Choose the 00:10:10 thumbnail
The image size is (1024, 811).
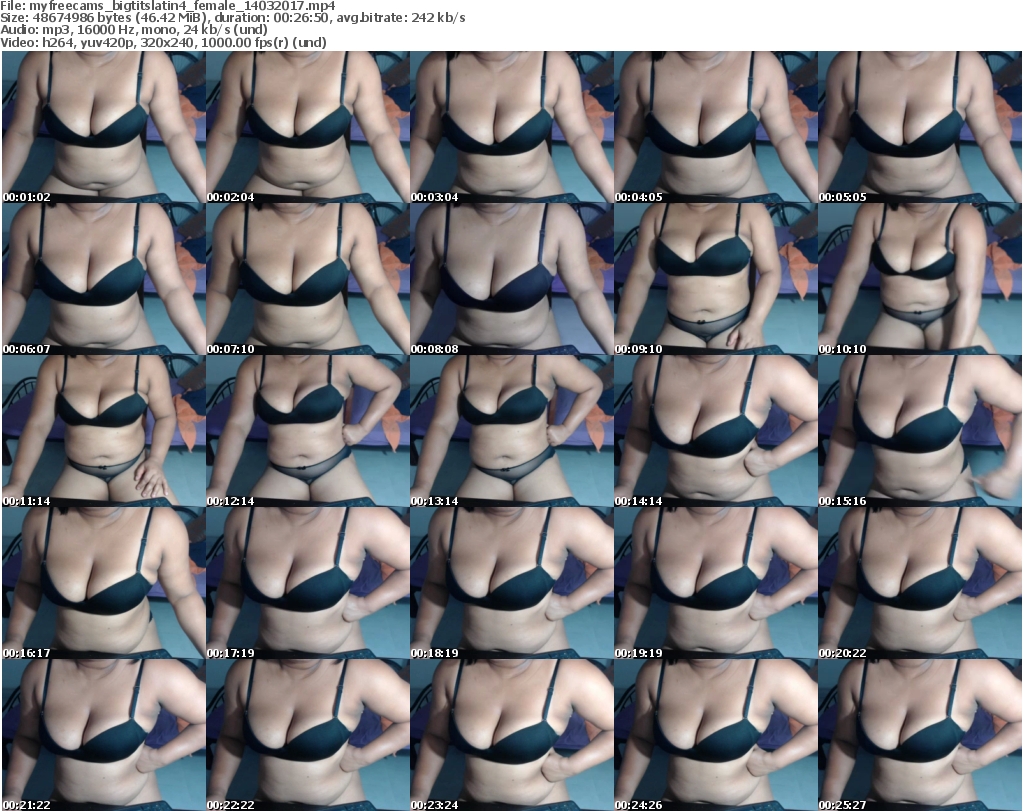click(x=920, y=279)
